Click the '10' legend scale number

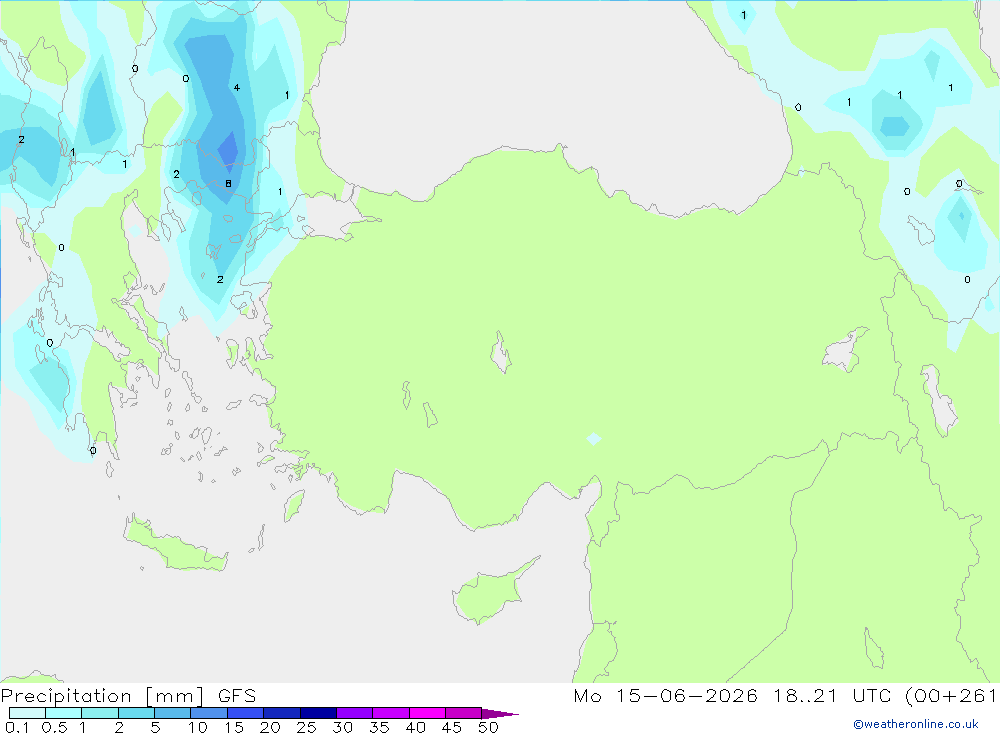point(198,727)
